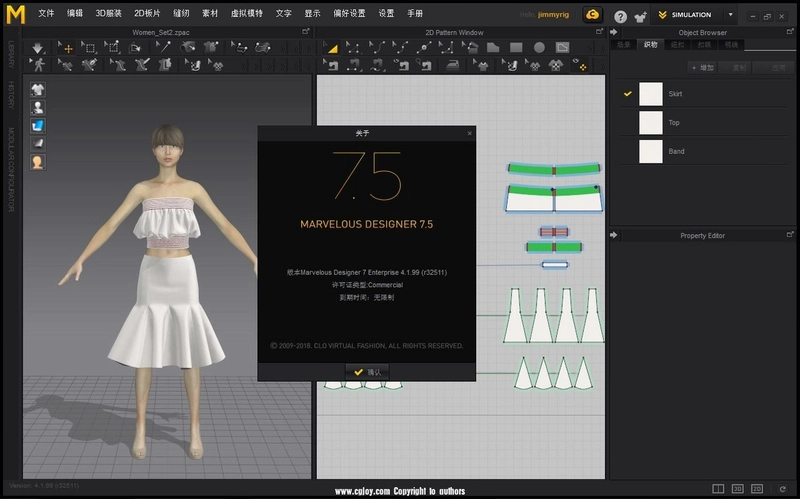Image resolution: width=800 pixels, height=499 pixels.
Task: Open the 3D服装 menu
Action: point(108,13)
